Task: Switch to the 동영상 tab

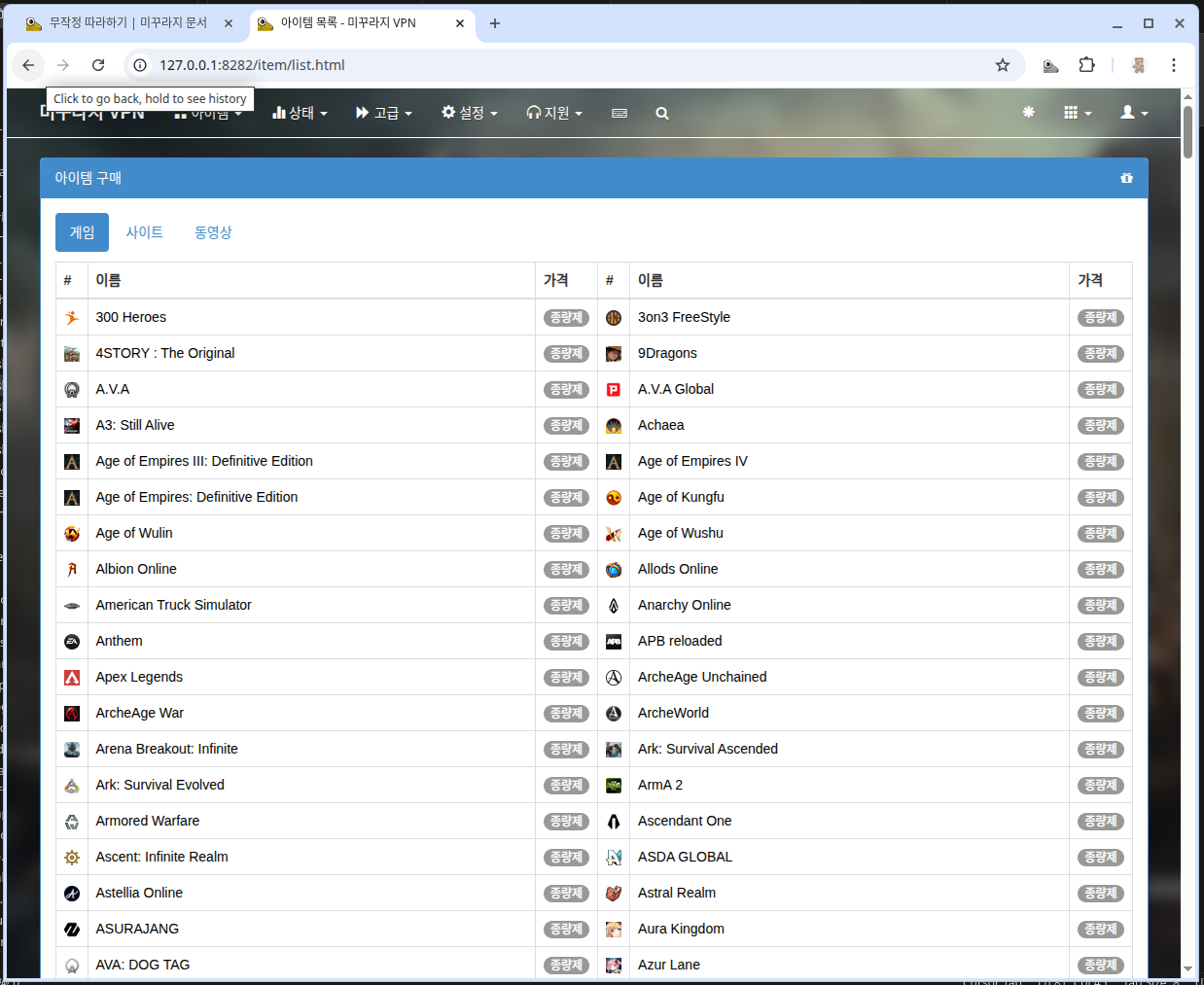Action: pos(213,232)
